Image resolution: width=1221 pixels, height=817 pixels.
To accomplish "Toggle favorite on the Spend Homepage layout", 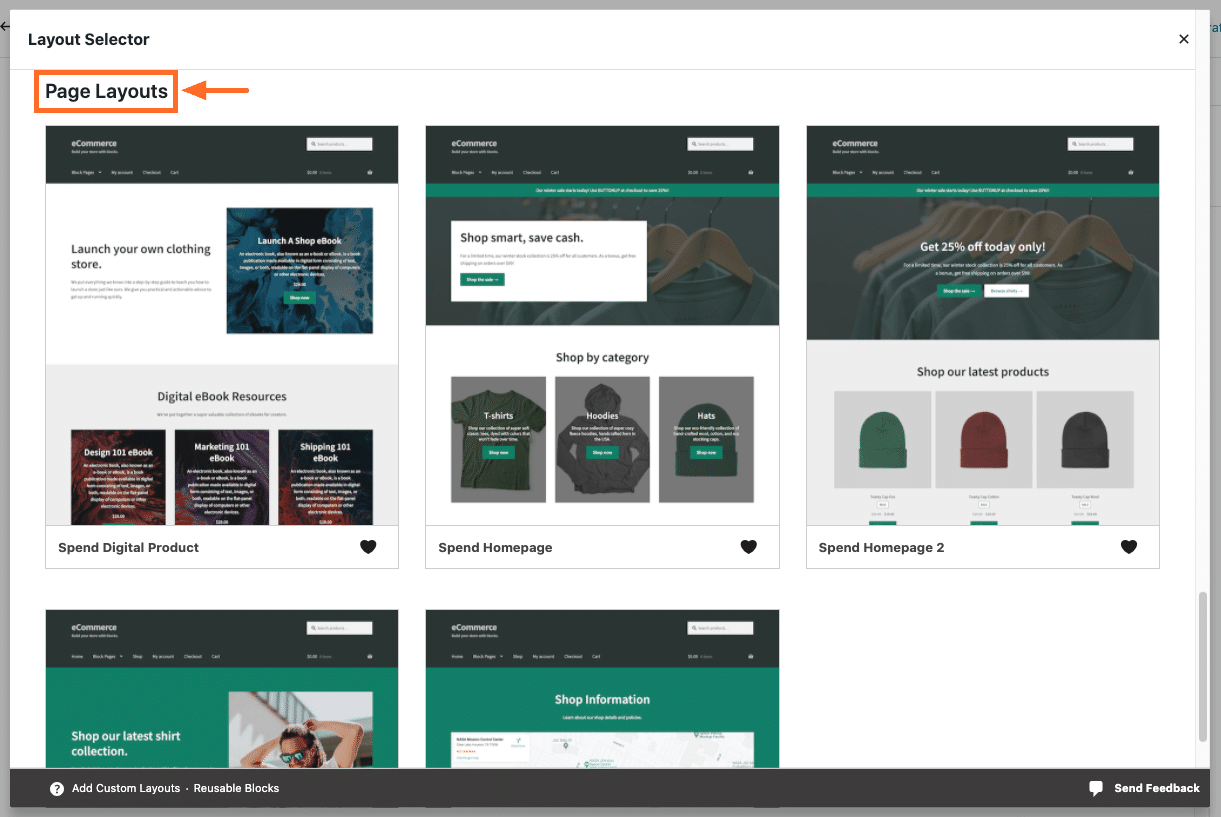I will tap(749, 547).
